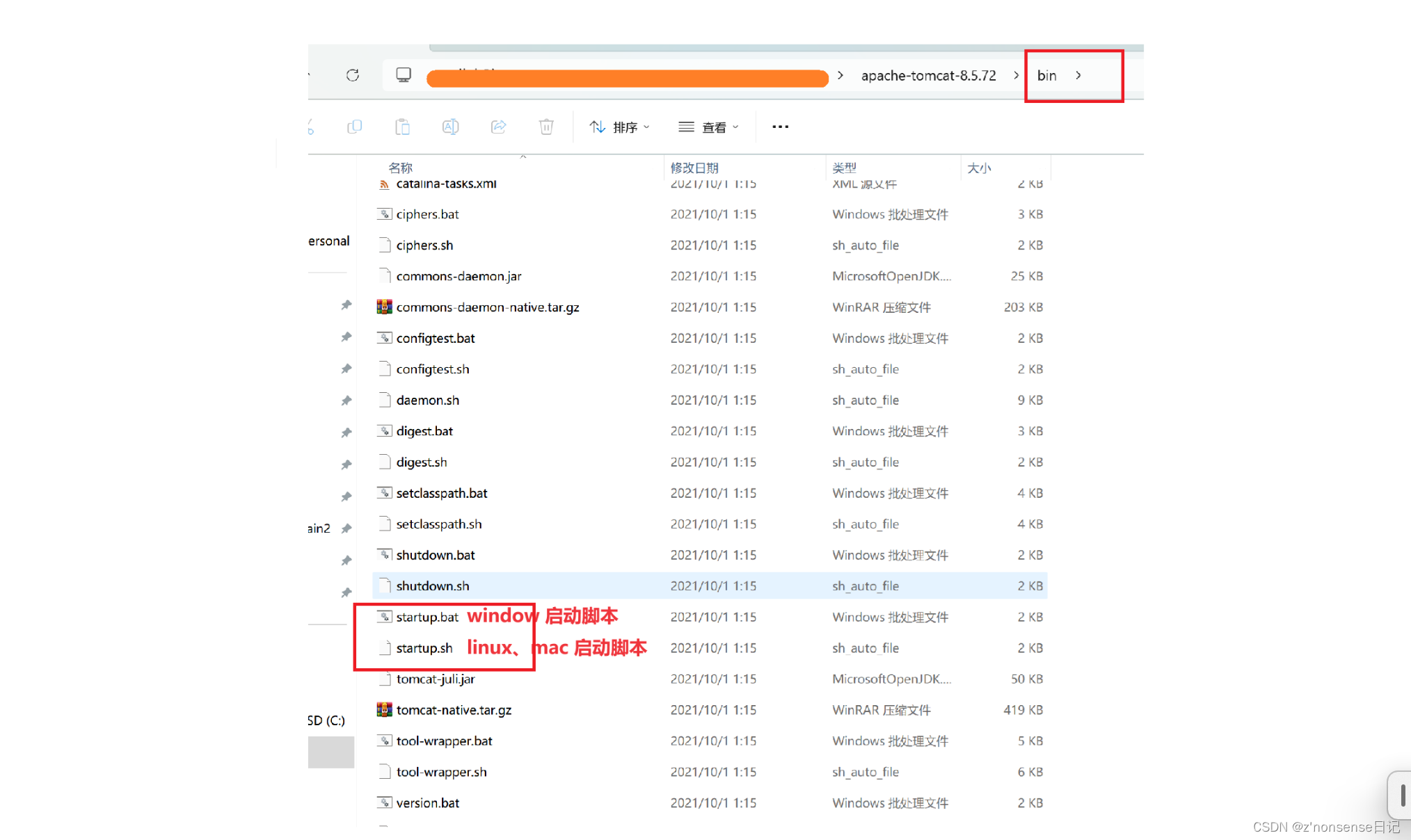This screenshot has height=840, width=1411.
Task: Open ersonal item in sidebar
Action: click(328, 241)
